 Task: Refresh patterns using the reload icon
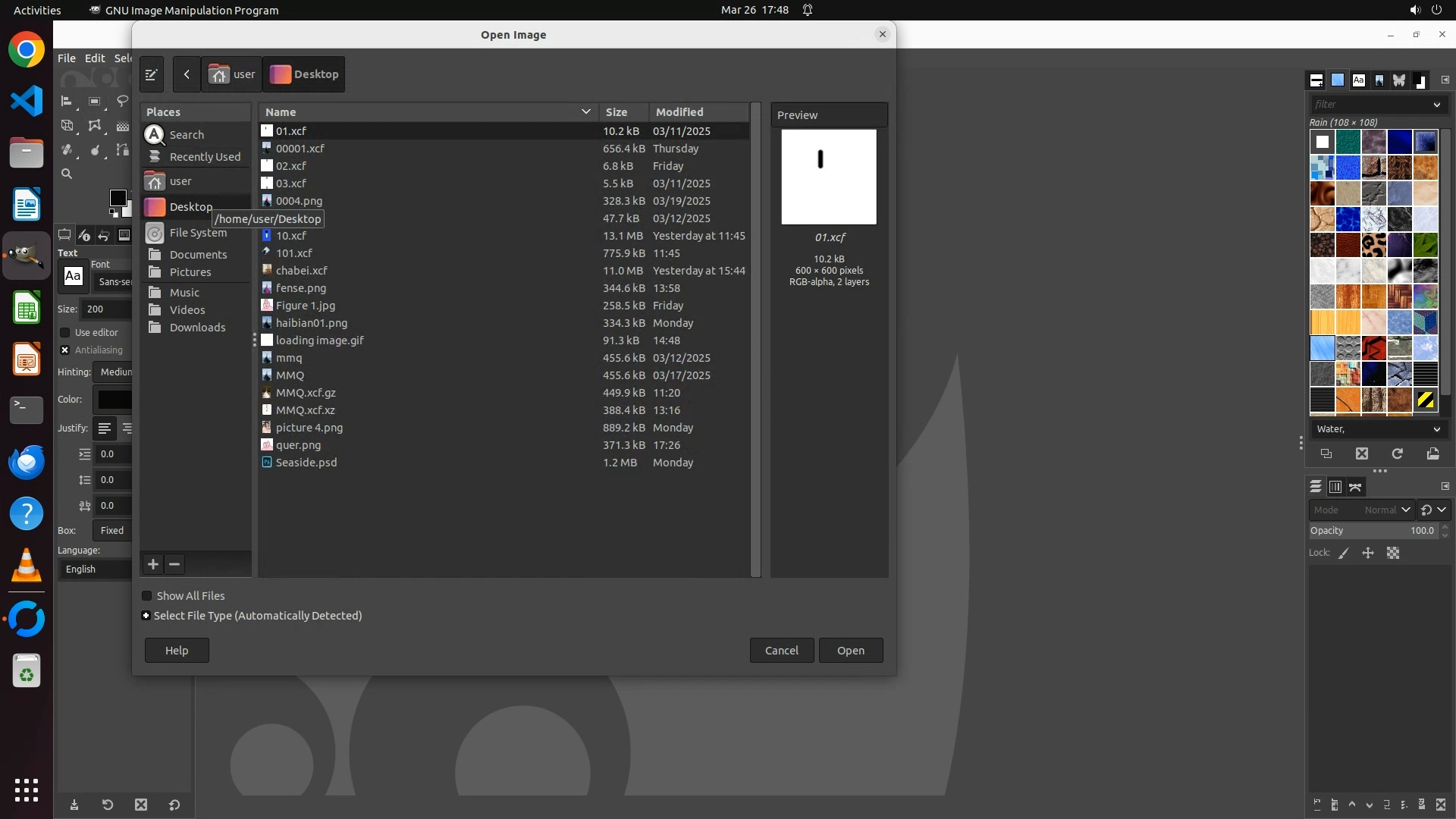pos(1397,453)
